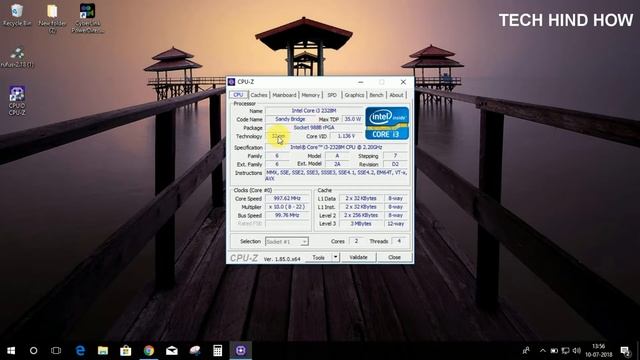Switch to Google Chrome in the taskbar
Screen dimensions: 640x360
click(149, 350)
